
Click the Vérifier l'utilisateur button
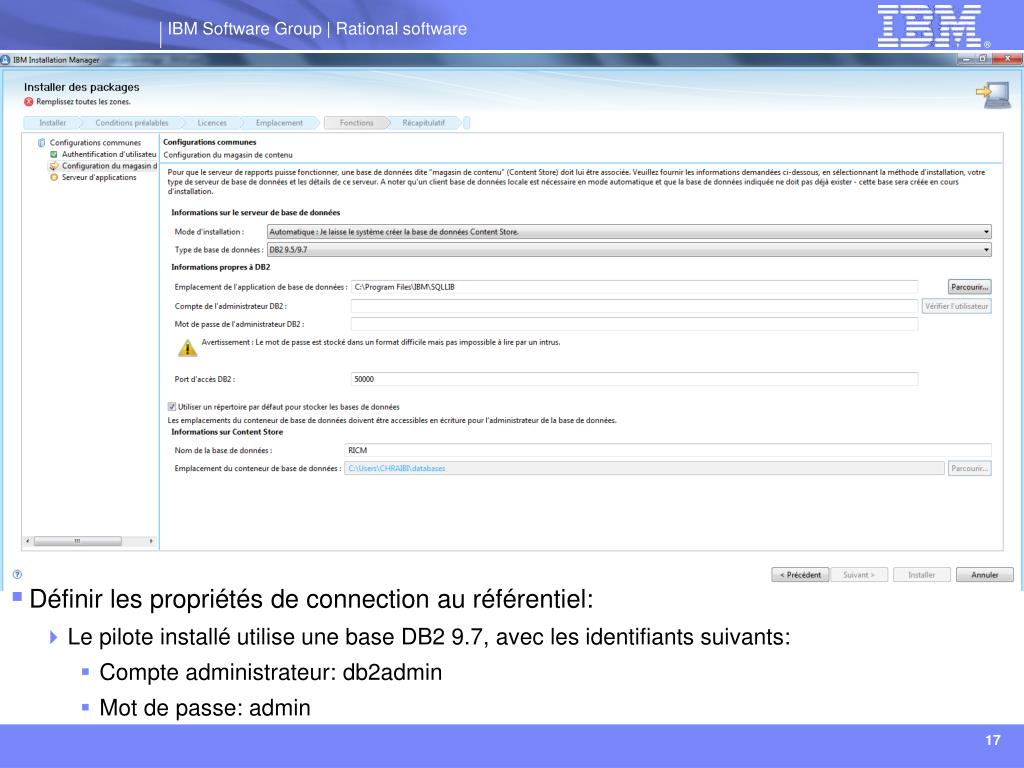[x=957, y=306]
